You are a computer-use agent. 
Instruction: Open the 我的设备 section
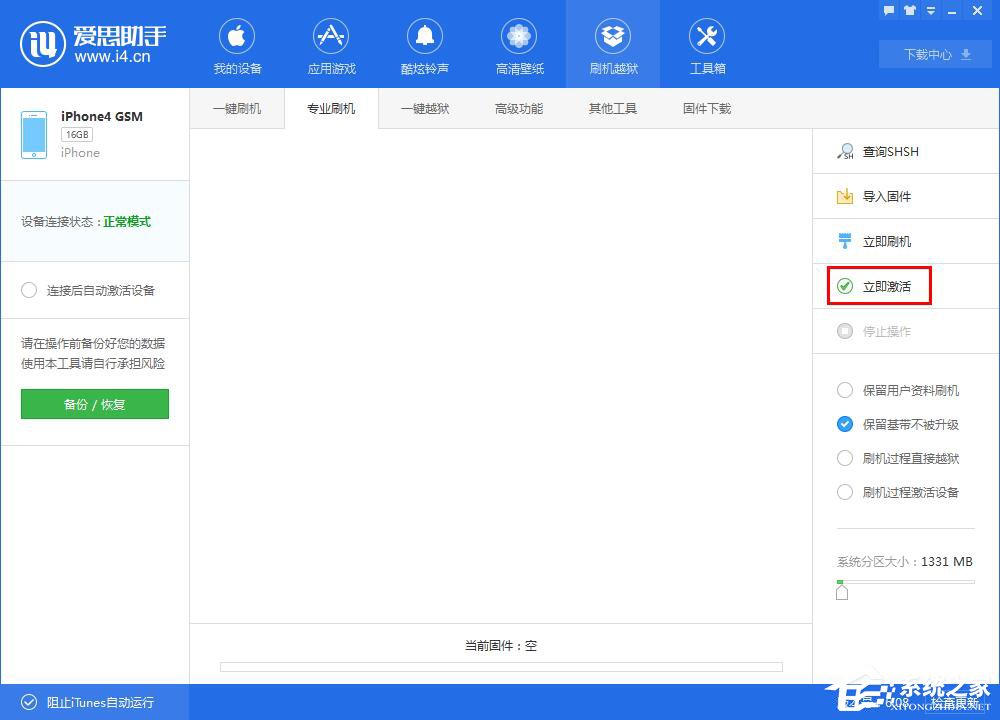click(x=237, y=44)
